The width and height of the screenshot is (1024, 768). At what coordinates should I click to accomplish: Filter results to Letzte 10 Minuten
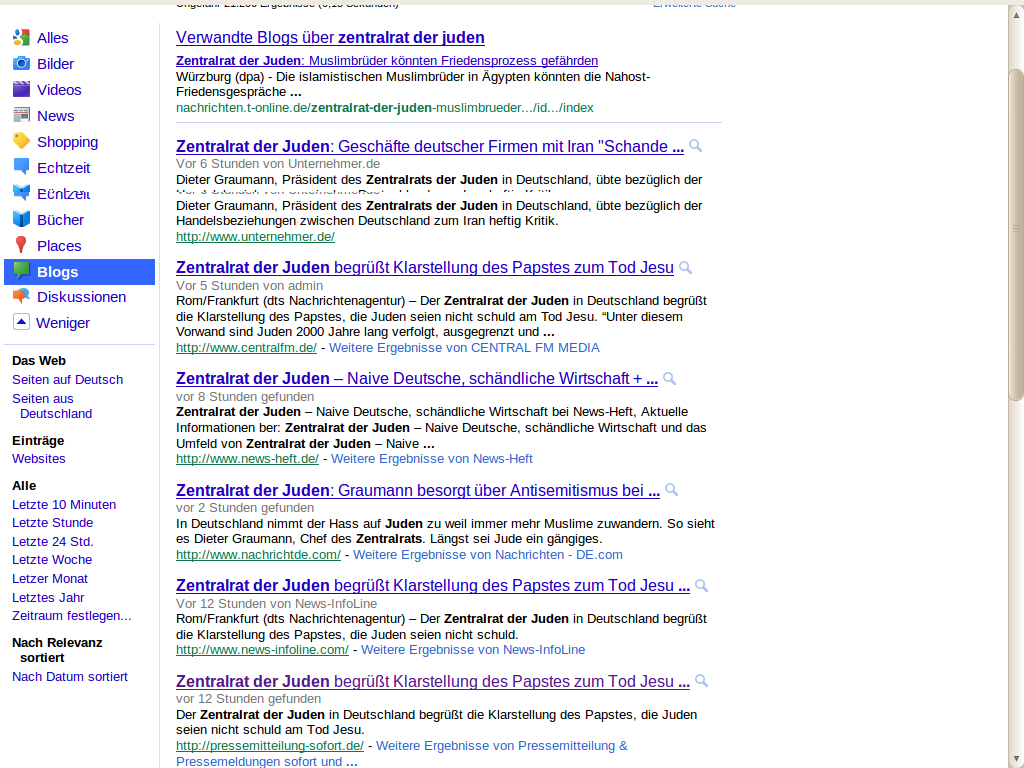[x=64, y=505]
